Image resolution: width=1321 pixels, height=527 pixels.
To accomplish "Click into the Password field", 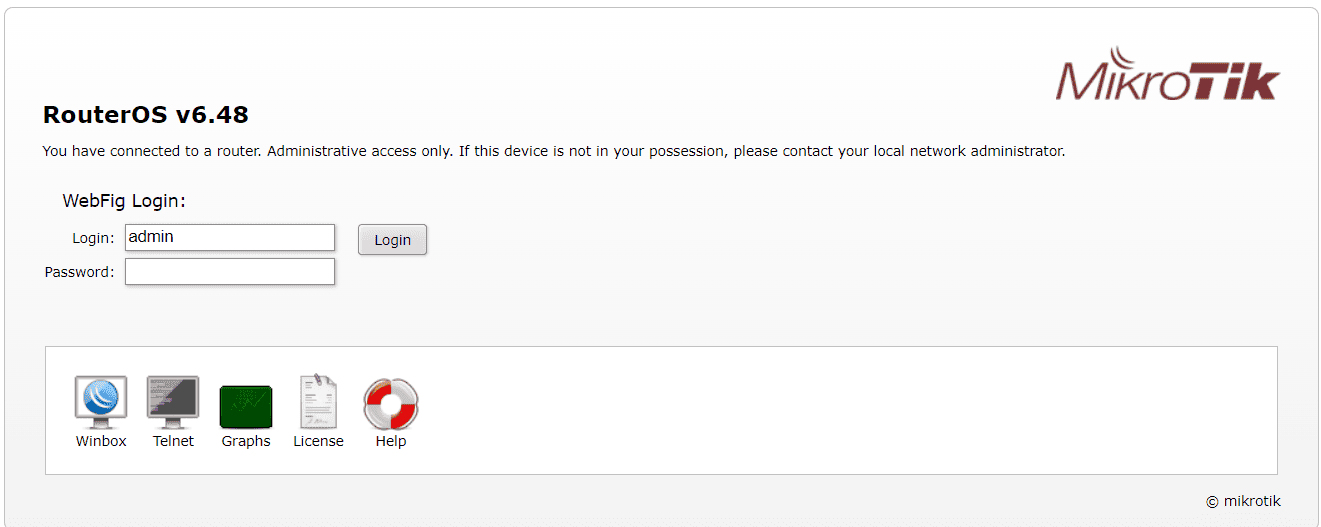I will click(230, 271).
